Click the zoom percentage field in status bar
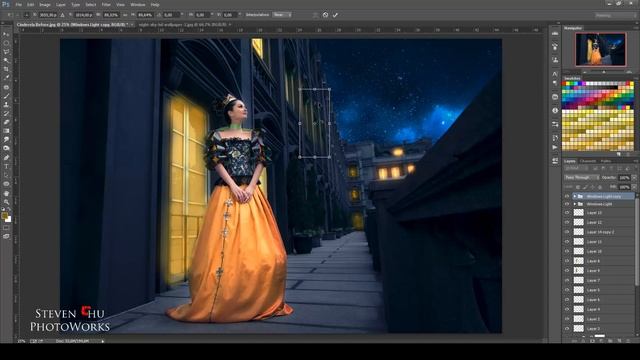The image size is (640, 360). pos(21,341)
